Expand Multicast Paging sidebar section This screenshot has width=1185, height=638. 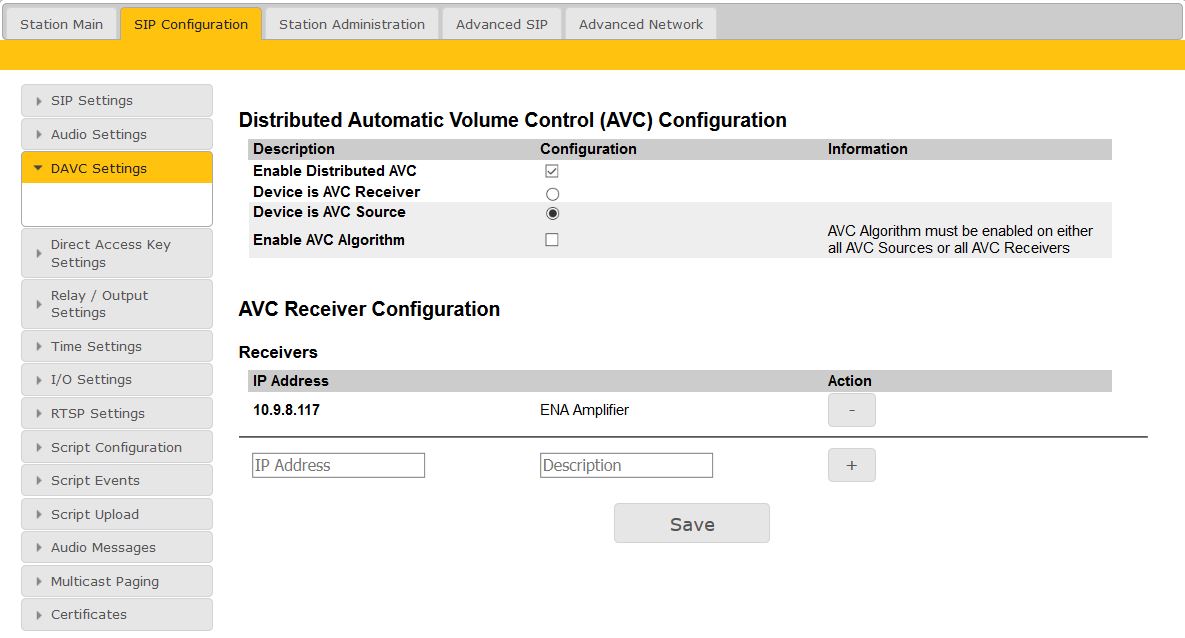coord(116,581)
